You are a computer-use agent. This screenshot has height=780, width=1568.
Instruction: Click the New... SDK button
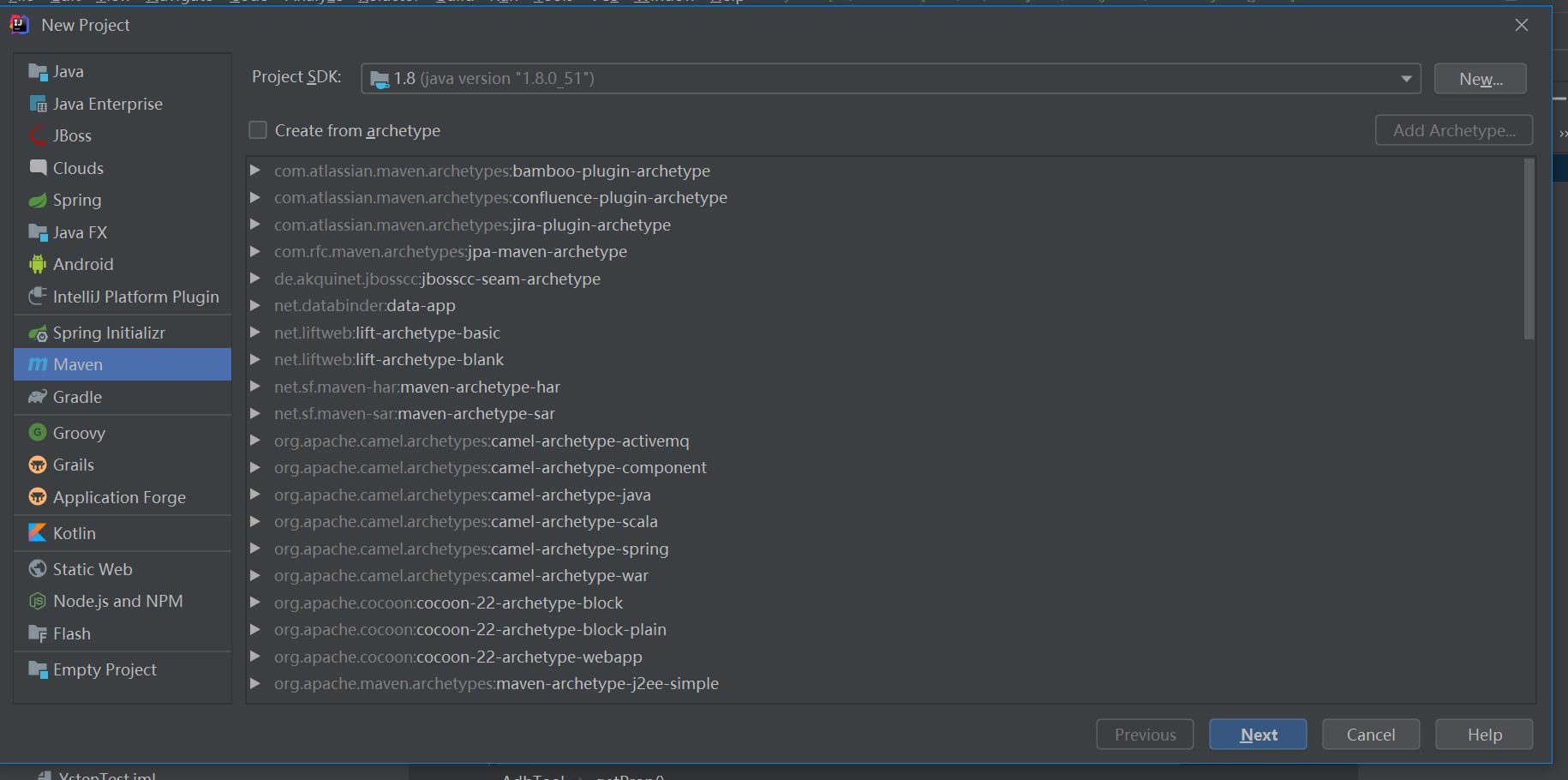coord(1481,79)
